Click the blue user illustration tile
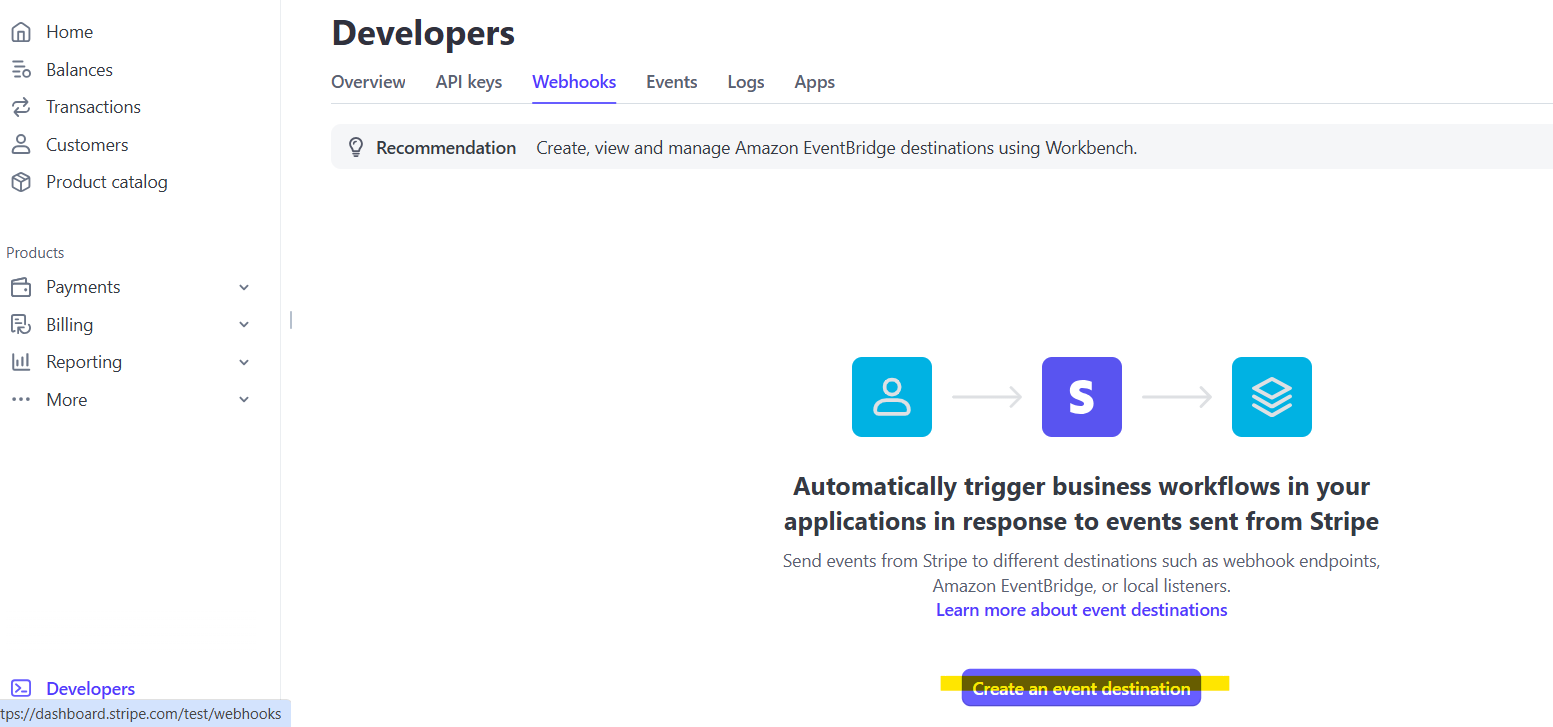The height and width of the screenshot is (727, 1553). tap(892, 397)
